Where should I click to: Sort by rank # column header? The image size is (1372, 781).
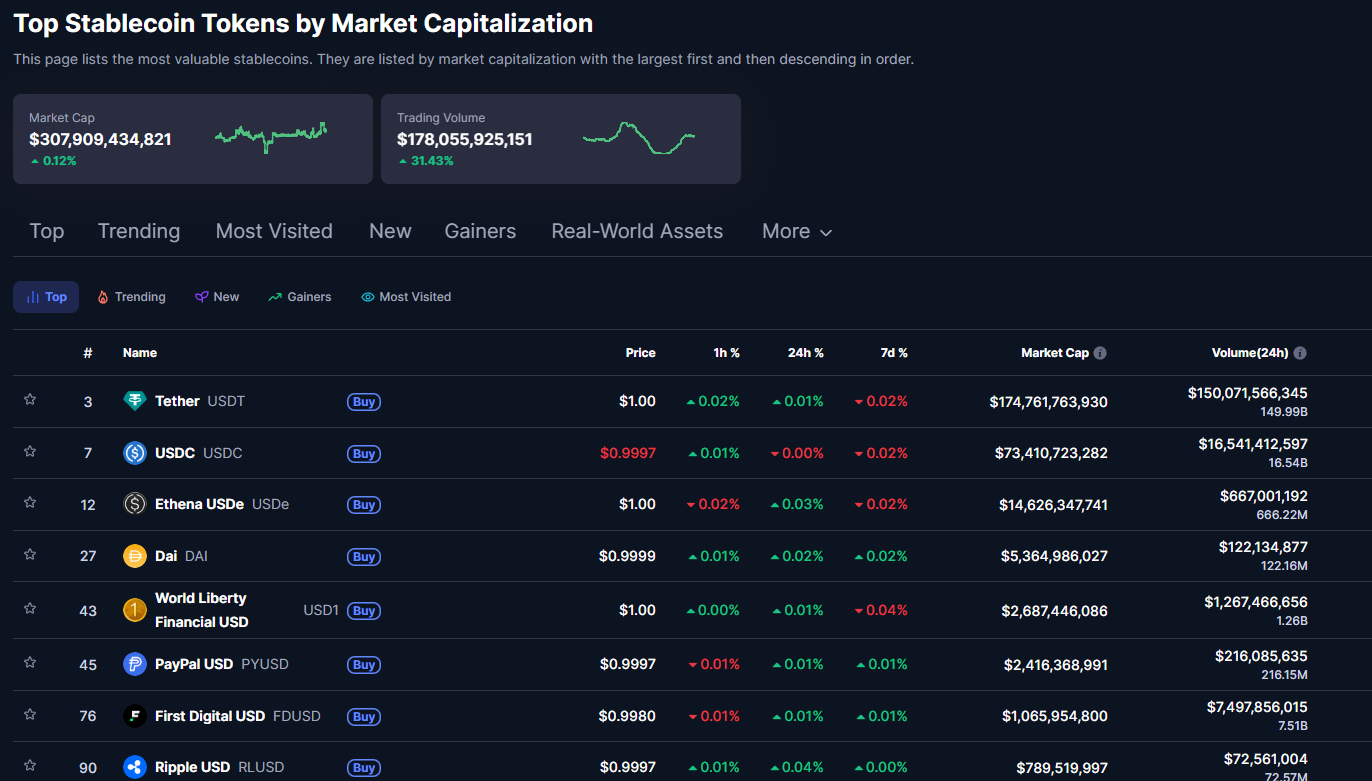click(x=88, y=353)
